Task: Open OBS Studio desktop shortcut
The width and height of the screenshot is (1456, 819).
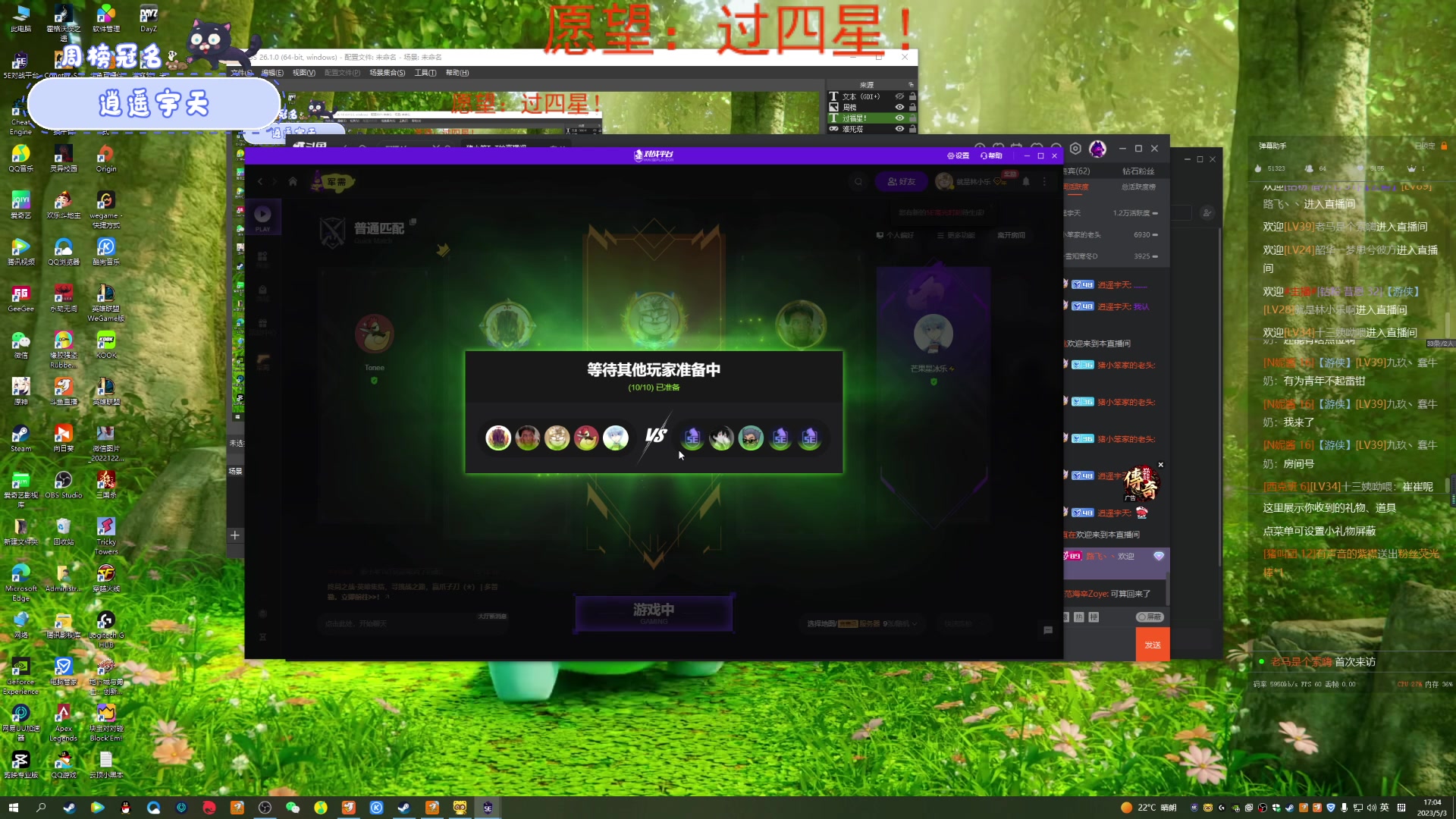Action: click(63, 485)
